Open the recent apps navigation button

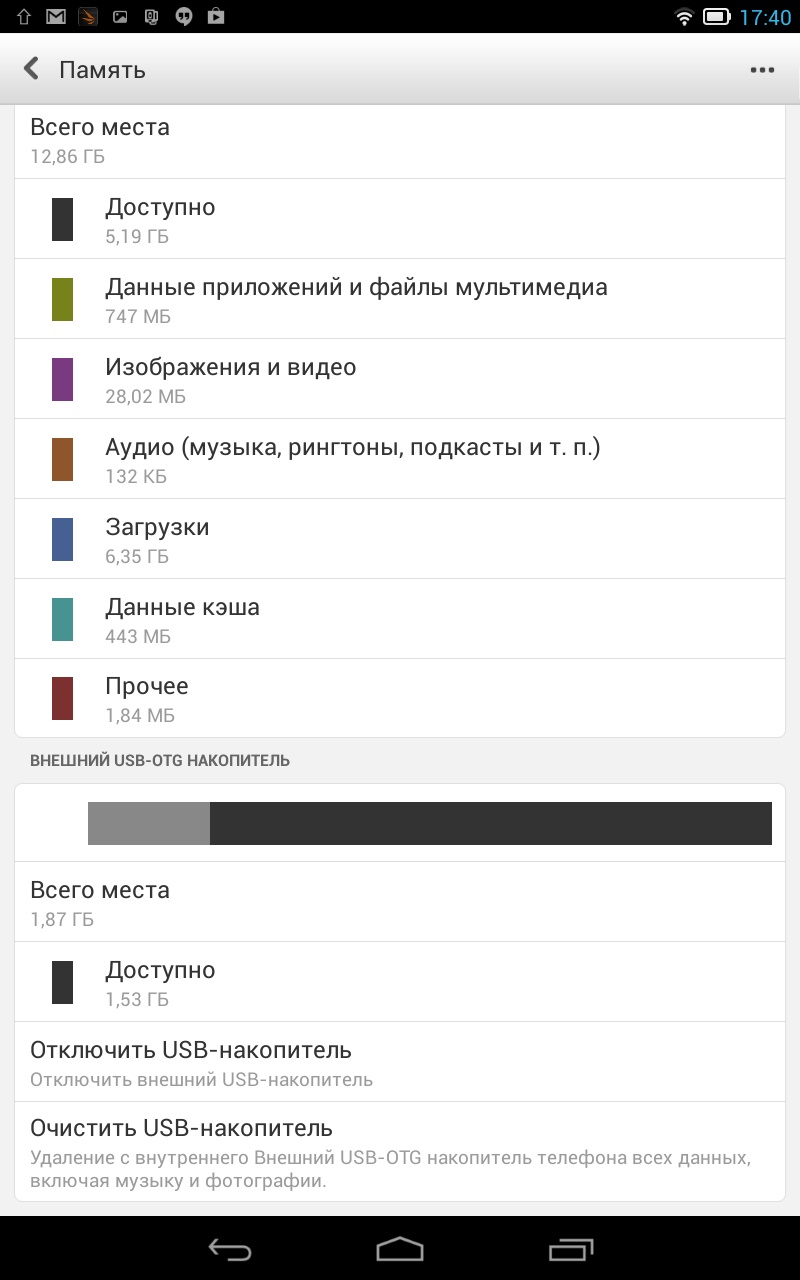pos(571,1248)
